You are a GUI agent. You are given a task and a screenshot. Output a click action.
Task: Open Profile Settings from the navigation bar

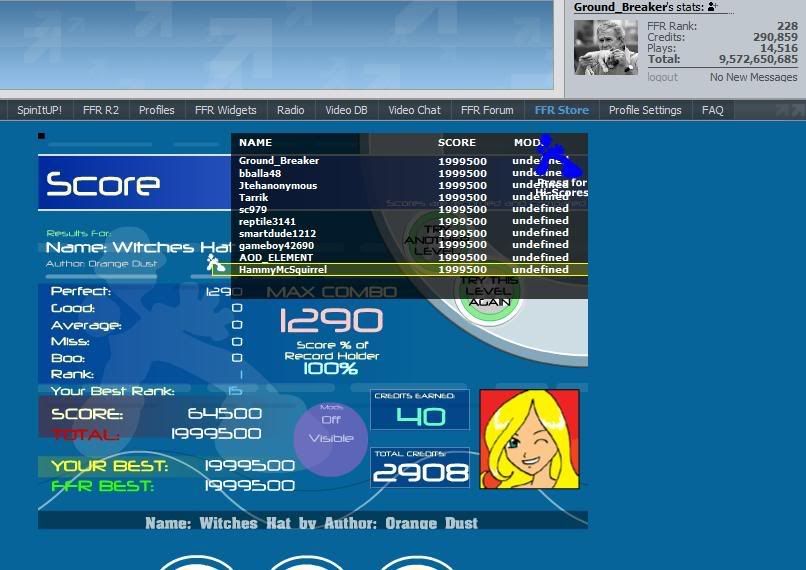tap(645, 110)
